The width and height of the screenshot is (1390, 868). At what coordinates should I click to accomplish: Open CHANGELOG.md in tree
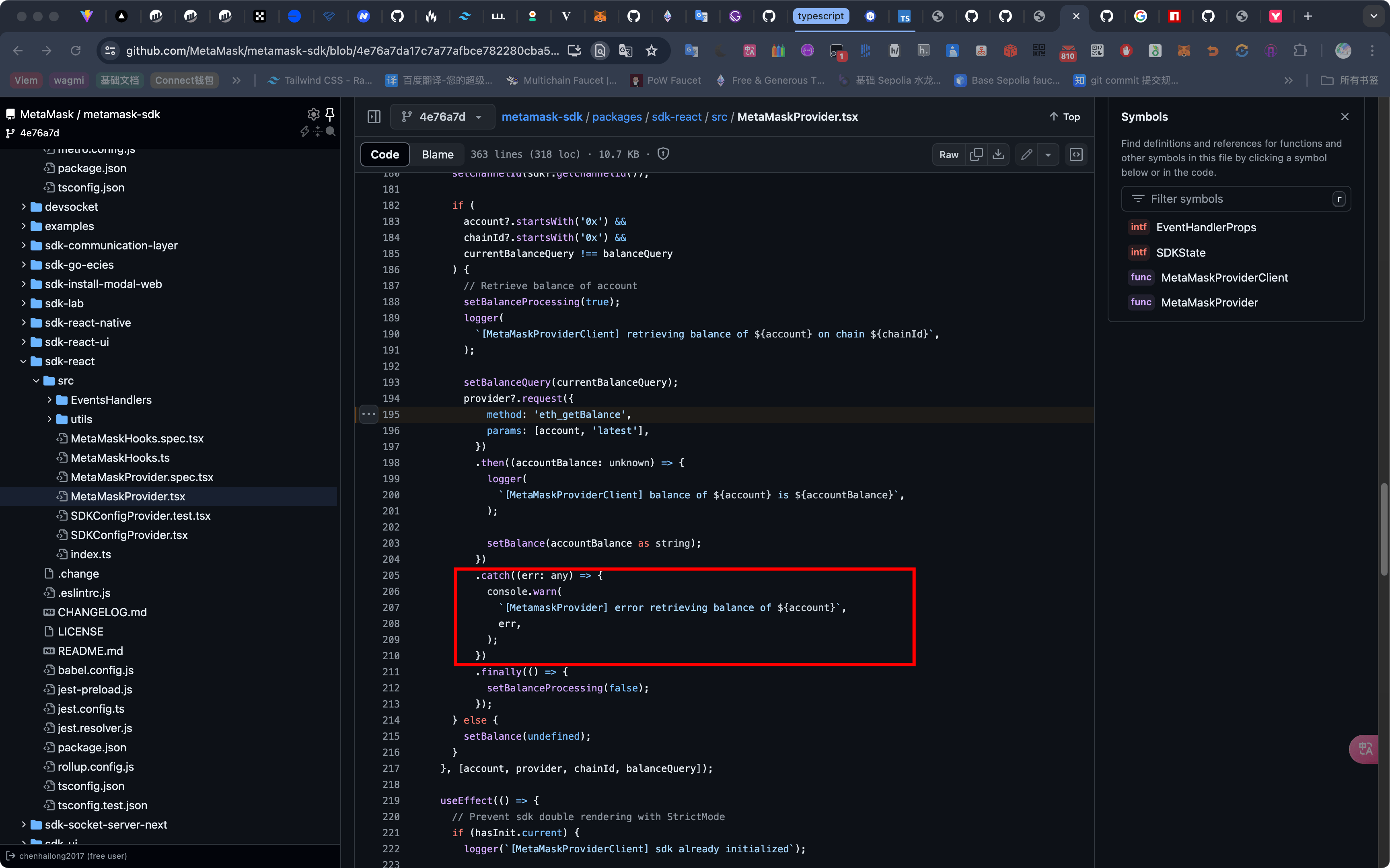pyautogui.click(x=102, y=612)
